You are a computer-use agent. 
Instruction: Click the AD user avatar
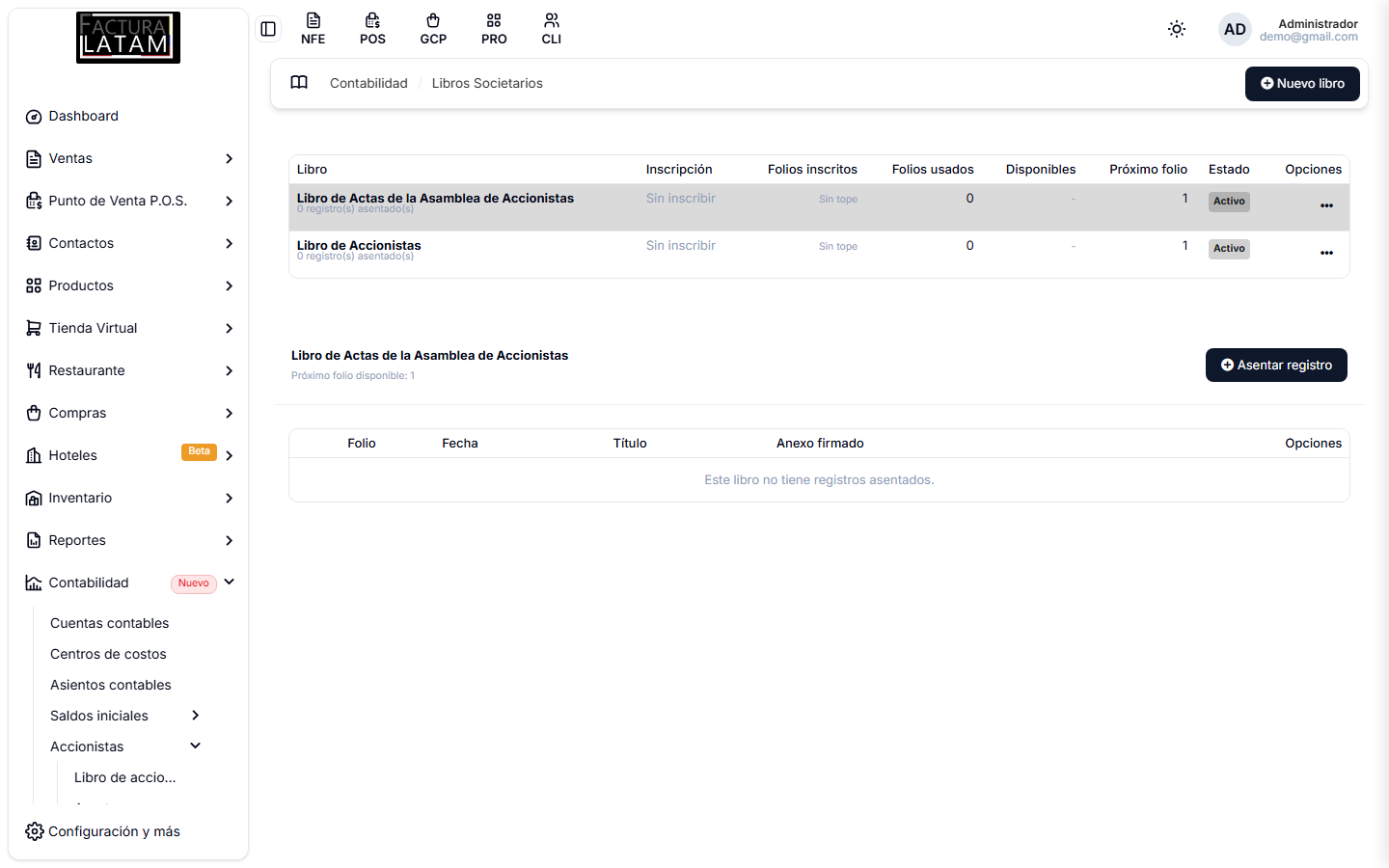coord(1235,29)
